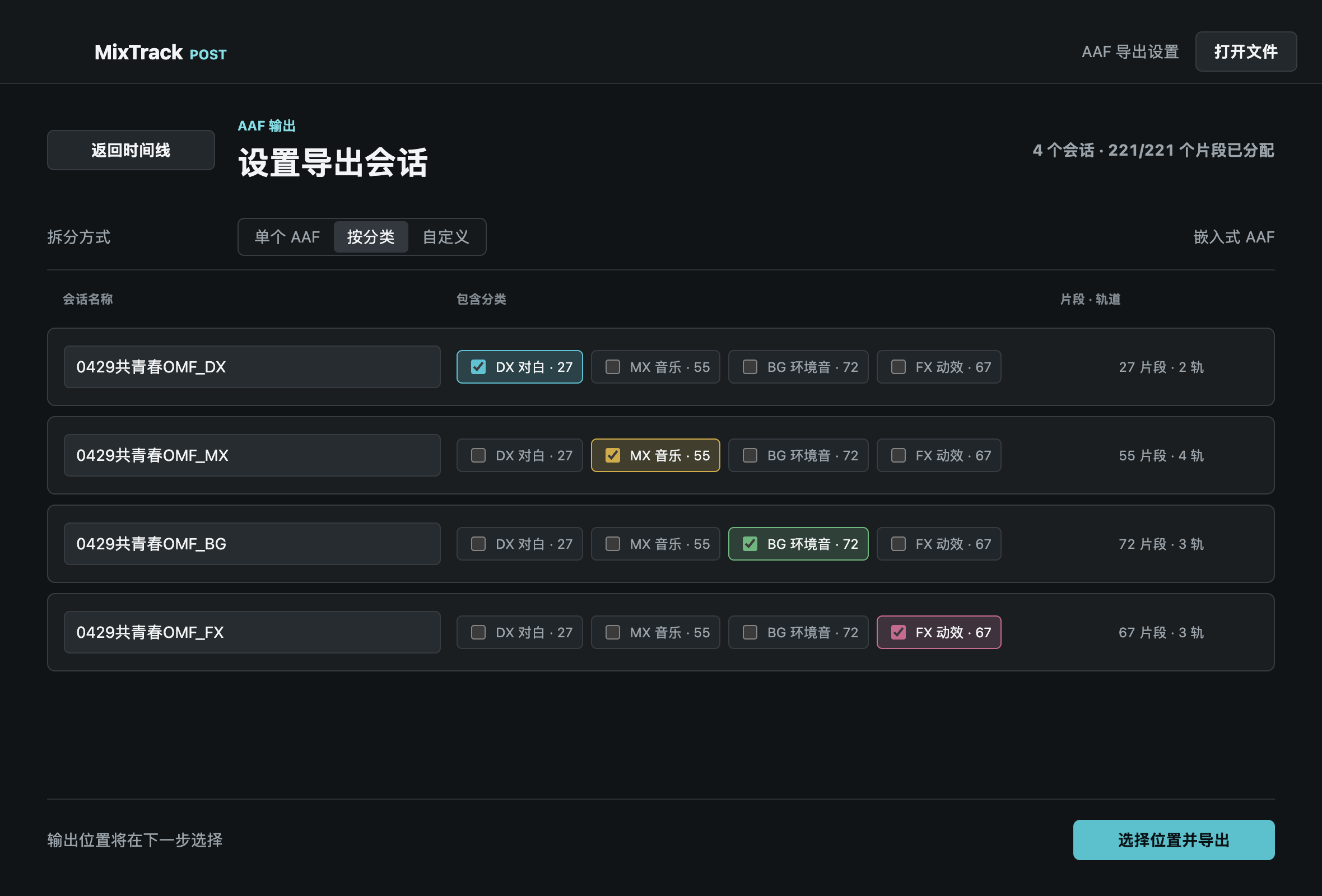Click the 4 个会话 · 221/221 summary text
This screenshot has height=896, width=1322.
(x=1153, y=150)
